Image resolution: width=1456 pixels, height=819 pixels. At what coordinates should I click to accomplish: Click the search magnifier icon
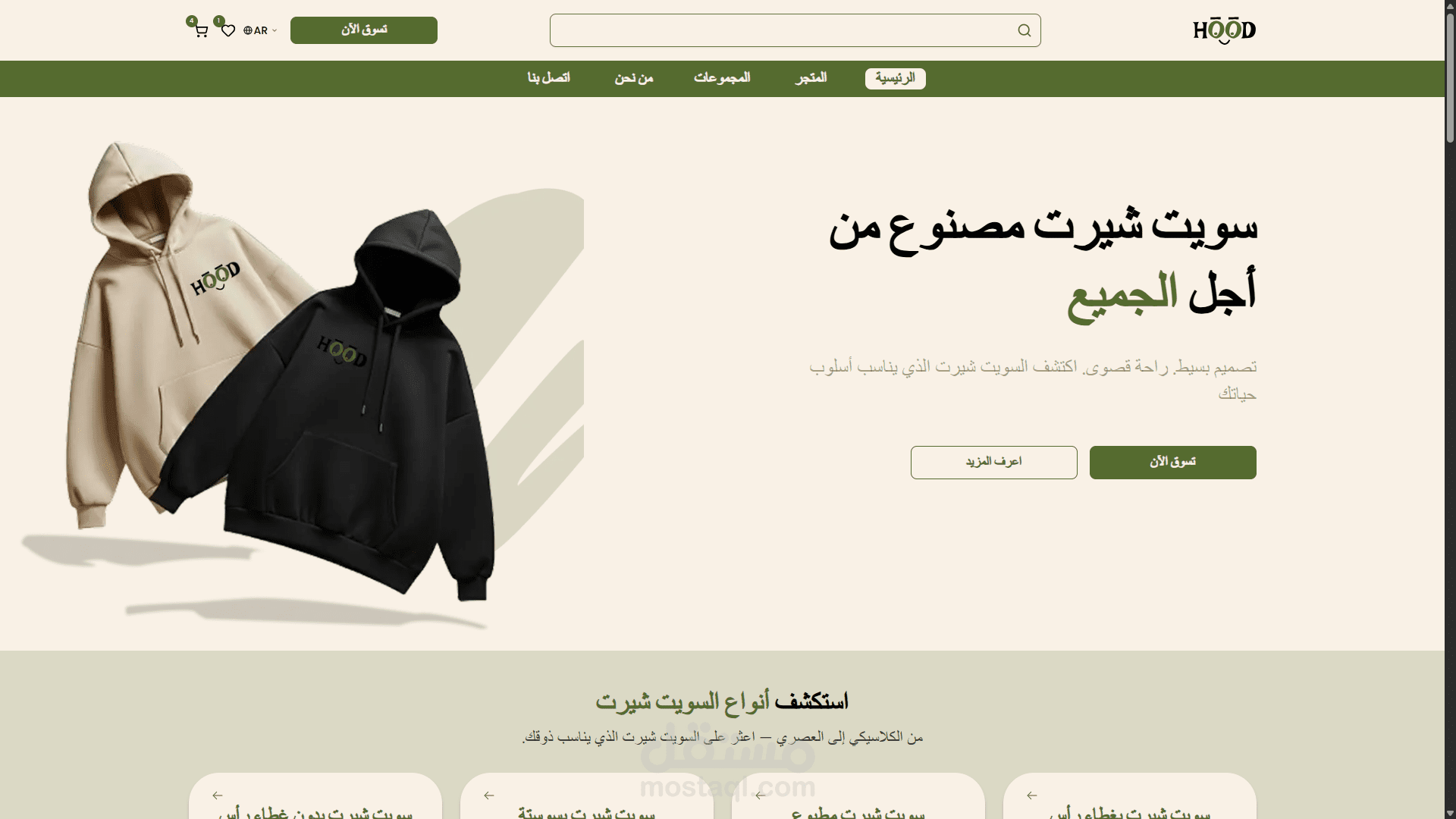click(1025, 30)
